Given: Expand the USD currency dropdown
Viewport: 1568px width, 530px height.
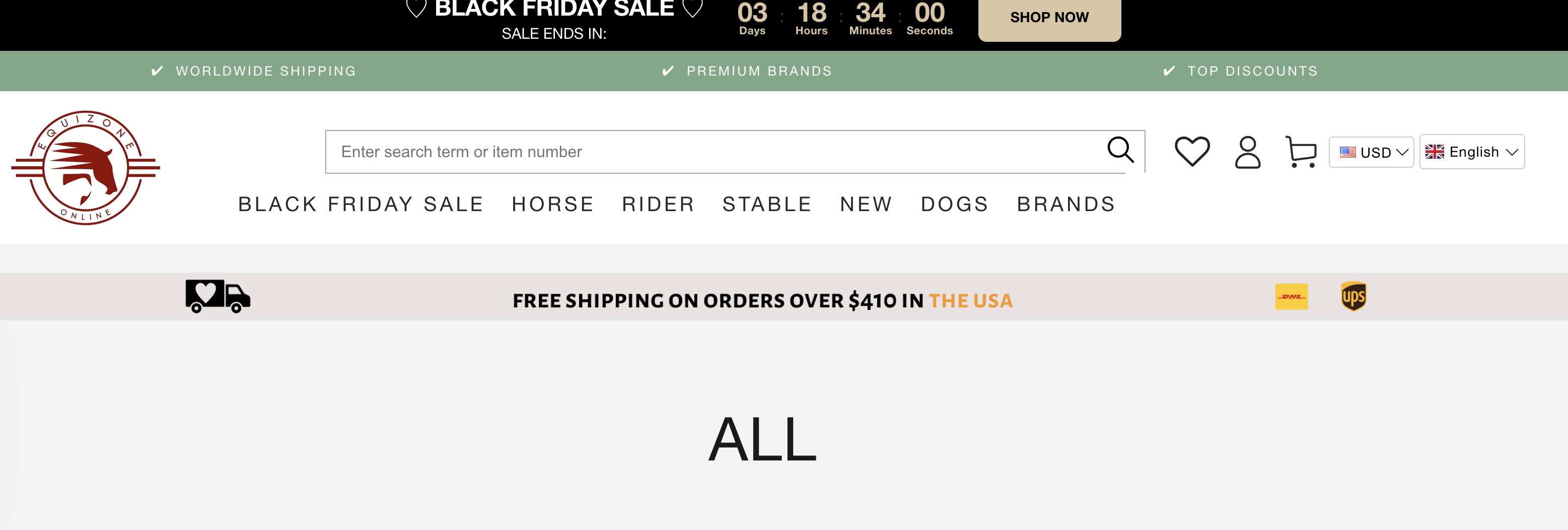Looking at the screenshot, I should coord(1371,152).
